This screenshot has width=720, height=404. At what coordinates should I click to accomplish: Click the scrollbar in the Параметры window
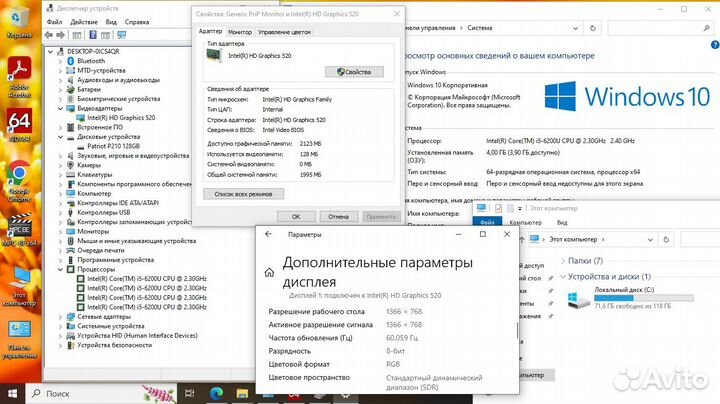pyautogui.click(x=518, y=330)
